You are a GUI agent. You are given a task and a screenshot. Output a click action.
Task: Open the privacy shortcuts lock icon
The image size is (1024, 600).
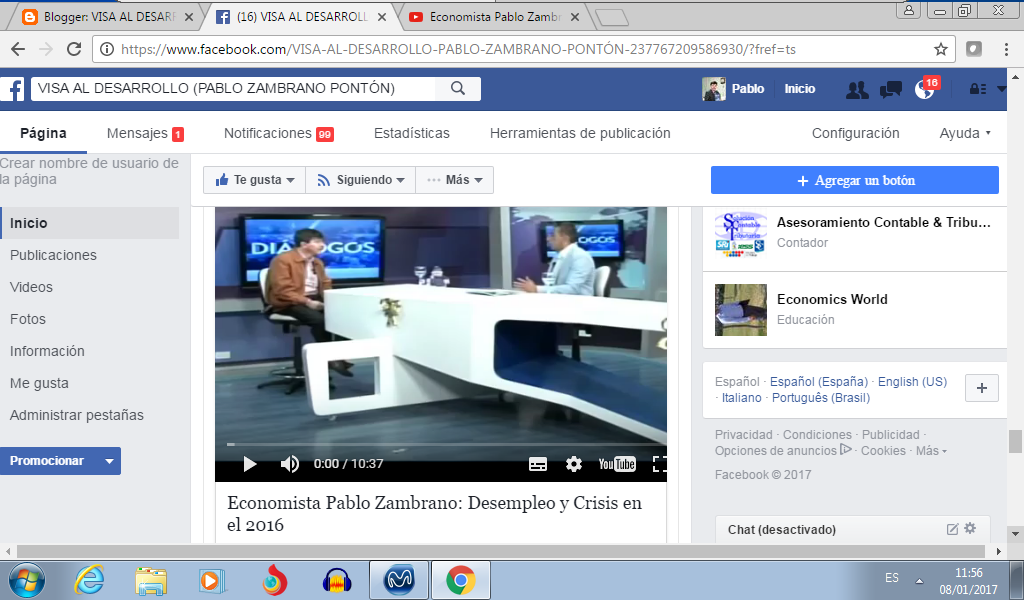click(x=978, y=89)
